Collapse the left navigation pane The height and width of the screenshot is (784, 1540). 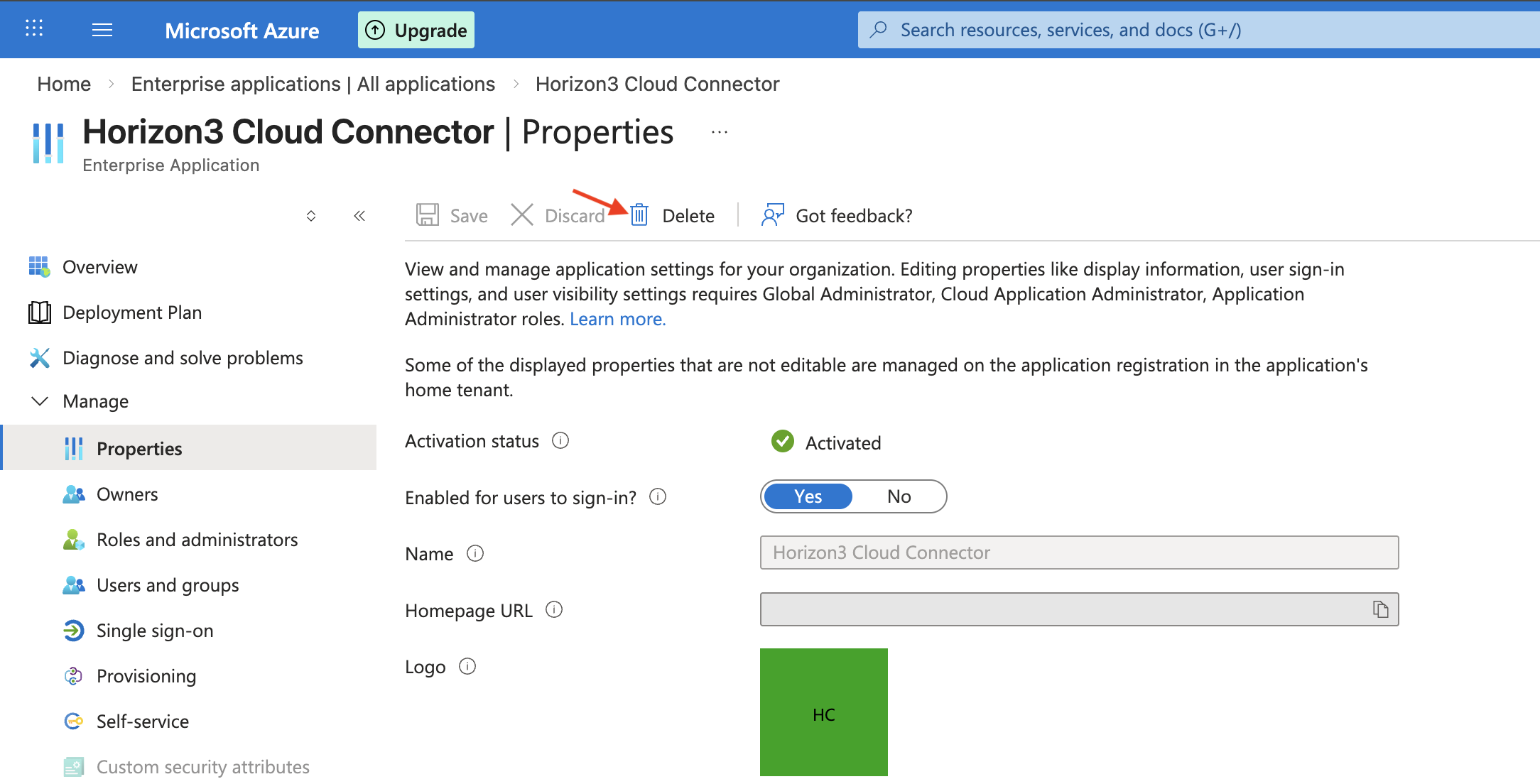coord(359,215)
